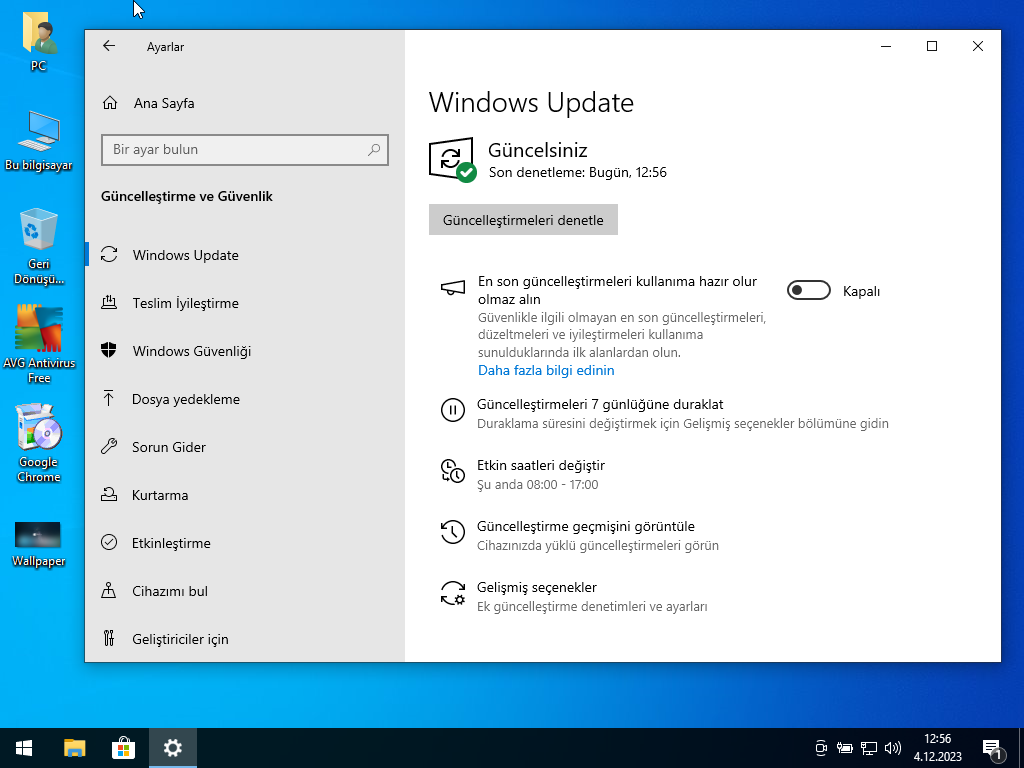Click 'Cihazınızda yüklü güncelleştirmeleri görün' text
This screenshot has width=1024, height=768.
598,545
